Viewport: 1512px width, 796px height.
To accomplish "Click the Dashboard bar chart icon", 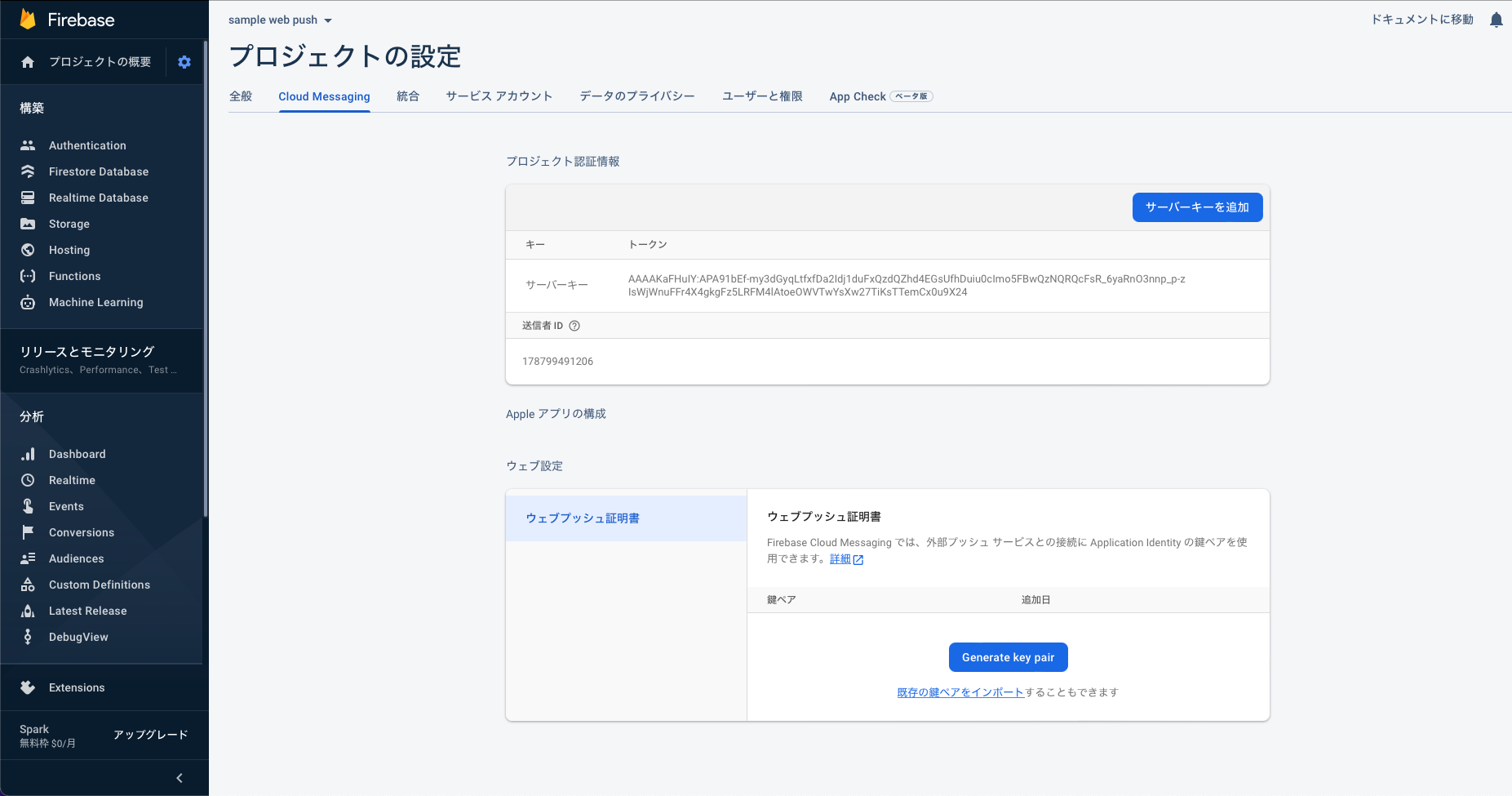I will [28, 454].
